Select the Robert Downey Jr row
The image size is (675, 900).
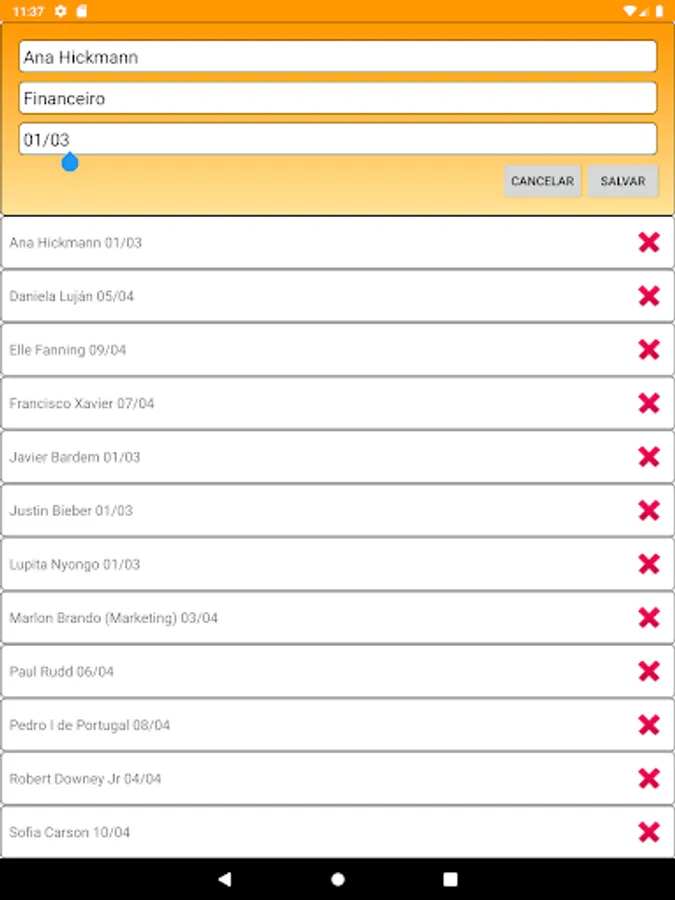[x=300, y=778]
